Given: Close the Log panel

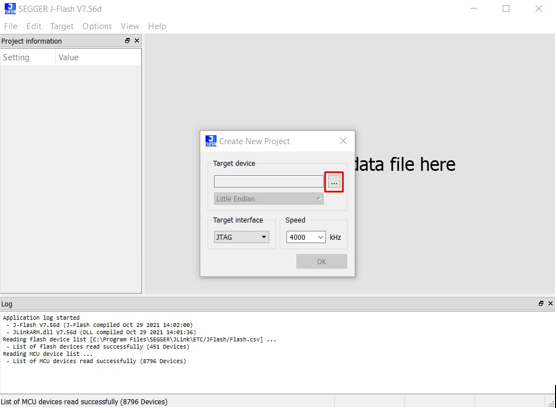Looking at the screenshot, I should [x=550, y=303].
